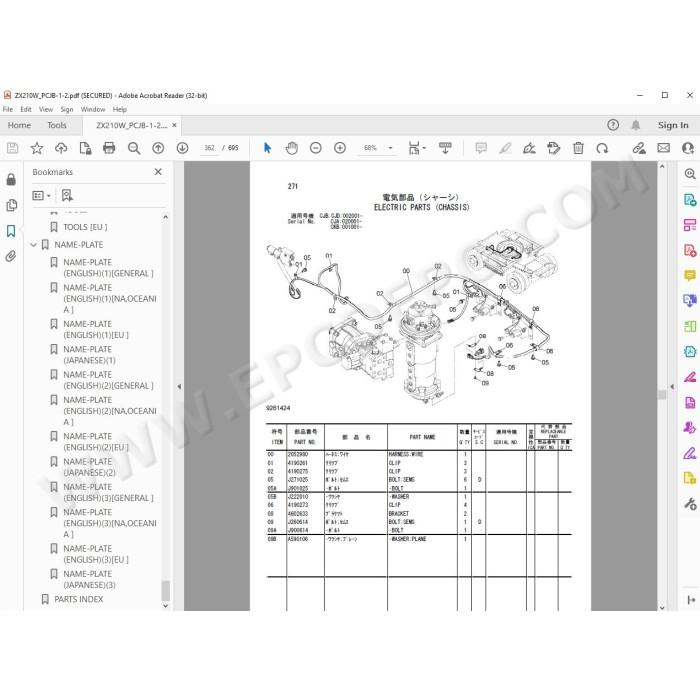Send file by email icon
The width and height of the screenshot is (700, 700).
(x=663, y=148)
